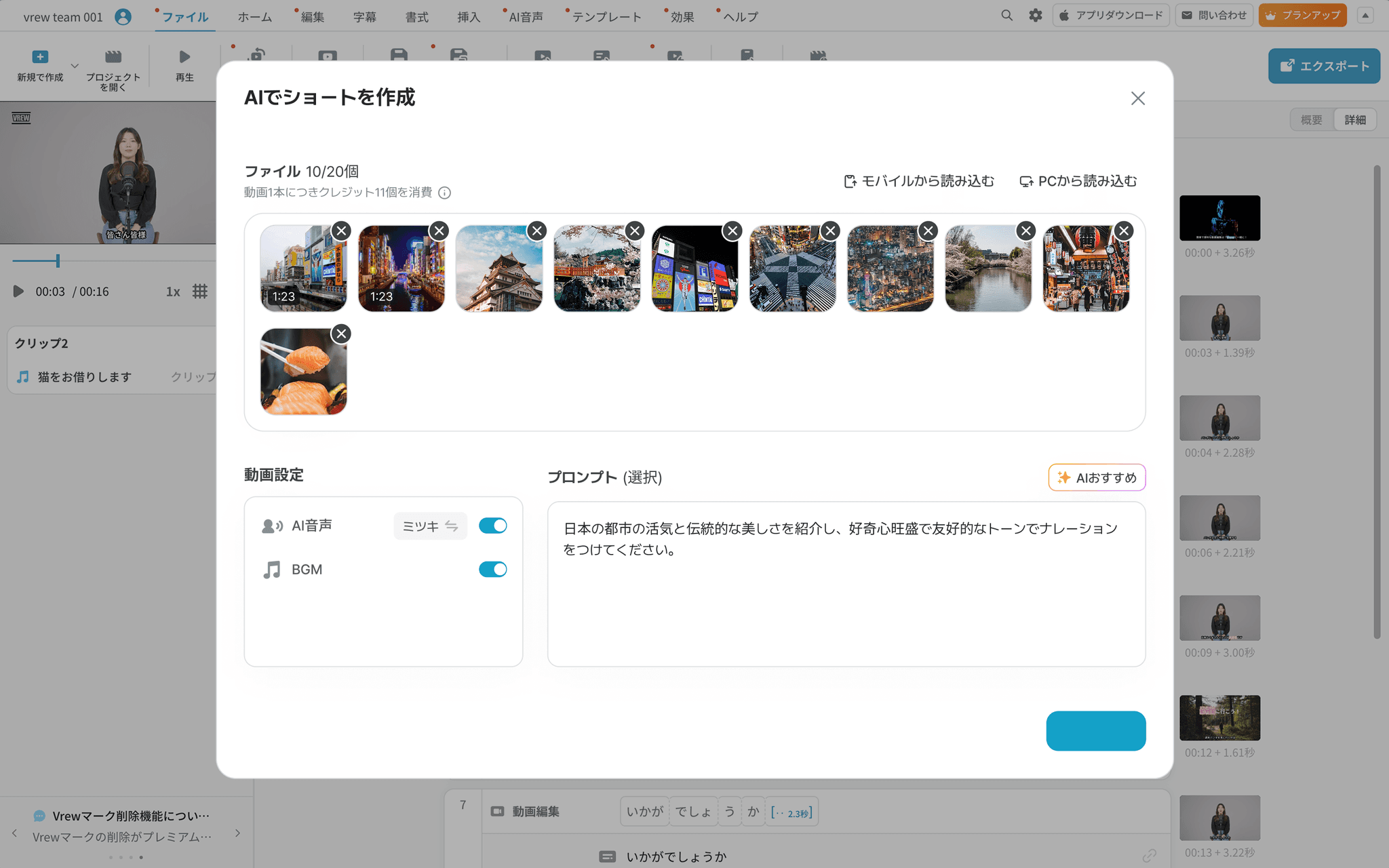The height and width of the screenshot is (868, 1389).
Task: Remove the Osaka castle image file
Action: 536,231
